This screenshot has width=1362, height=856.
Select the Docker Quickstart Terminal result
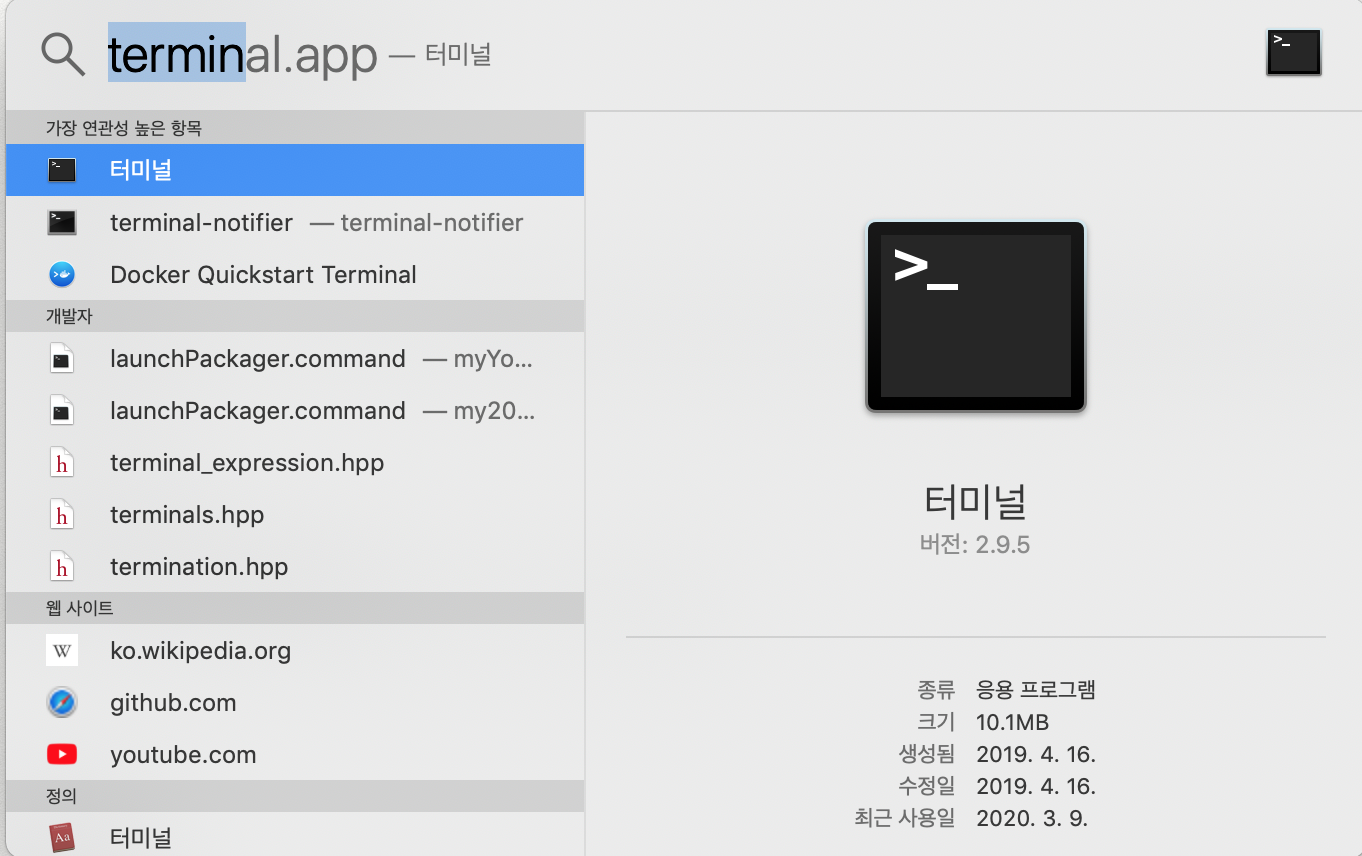[x=295, y=274]
